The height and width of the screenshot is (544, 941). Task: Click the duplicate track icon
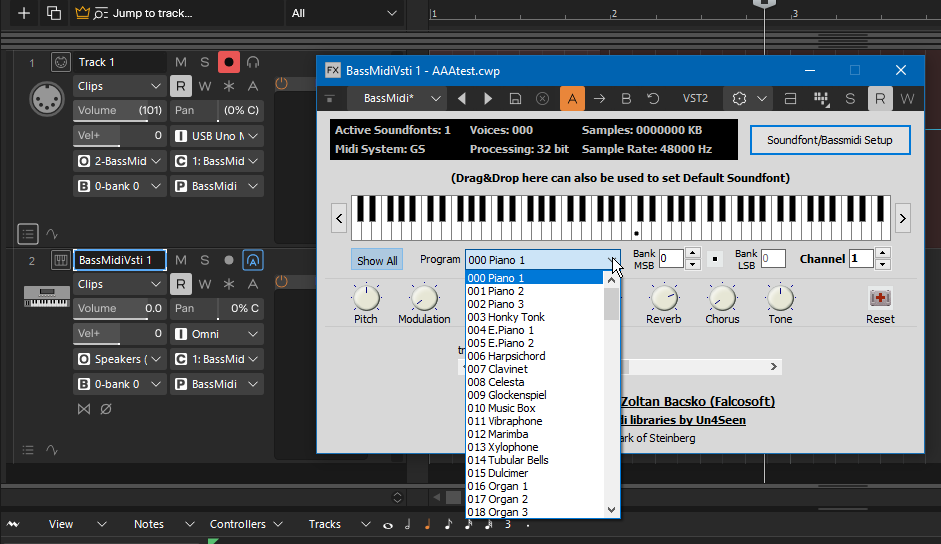[x=54, y=13]
